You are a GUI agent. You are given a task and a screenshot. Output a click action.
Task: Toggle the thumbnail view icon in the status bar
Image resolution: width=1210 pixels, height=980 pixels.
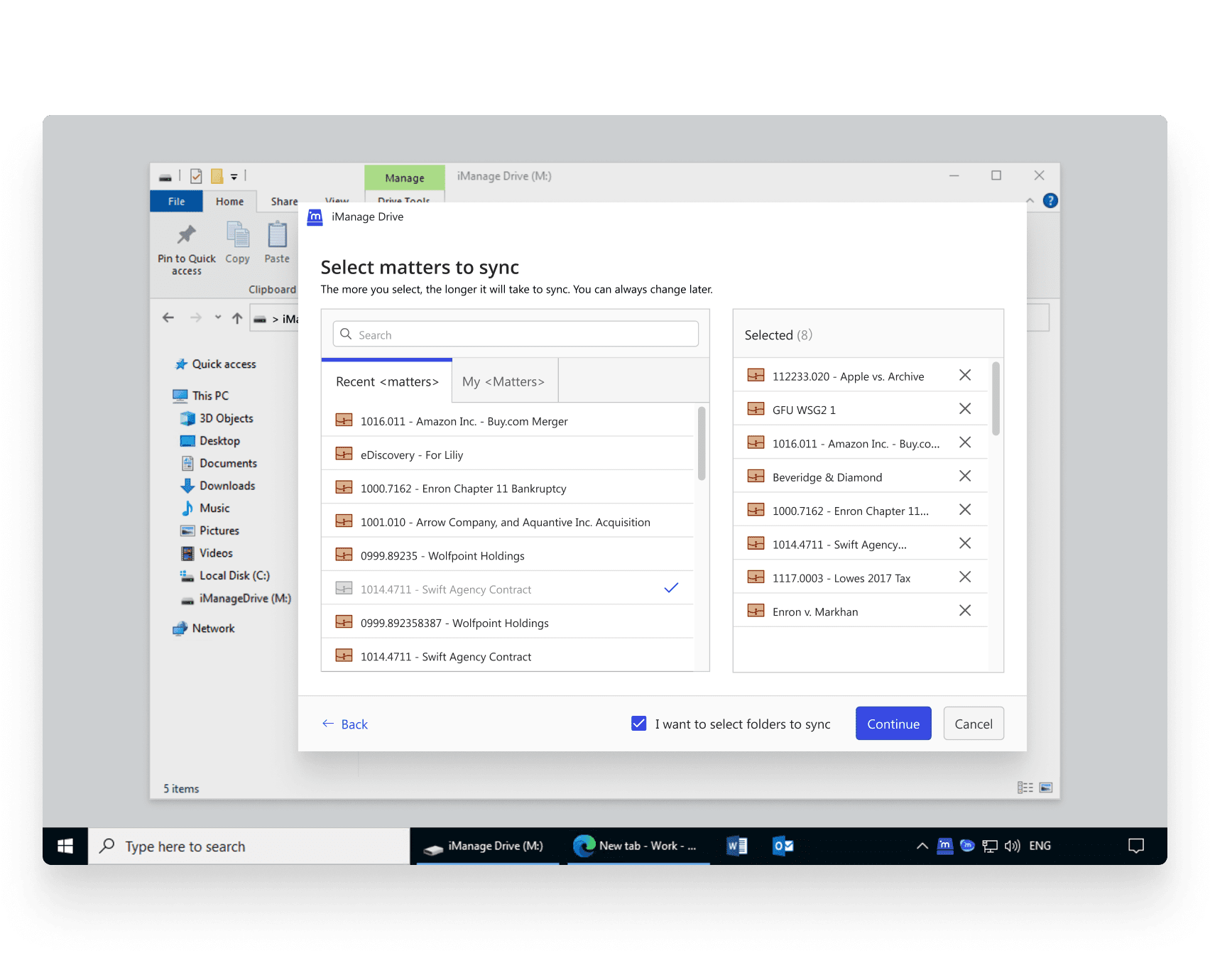[x=1045, y=787]
